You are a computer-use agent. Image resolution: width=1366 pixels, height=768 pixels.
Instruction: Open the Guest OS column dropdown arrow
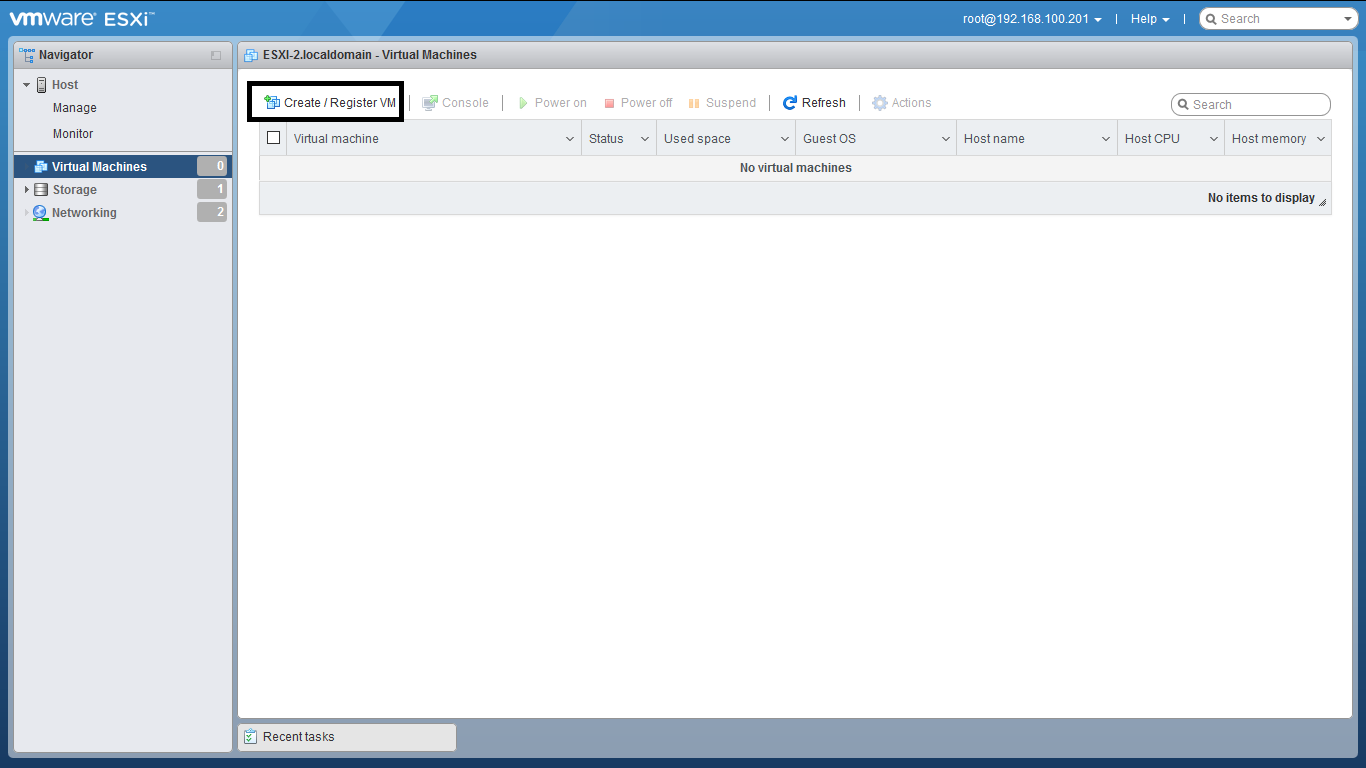pyautogui.click(x=945, y=139)
